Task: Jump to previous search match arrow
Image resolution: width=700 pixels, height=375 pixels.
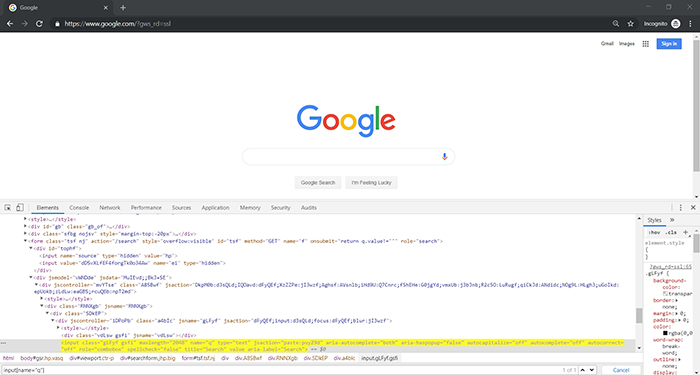Action: pyautogui.click(x=583, y=370)
